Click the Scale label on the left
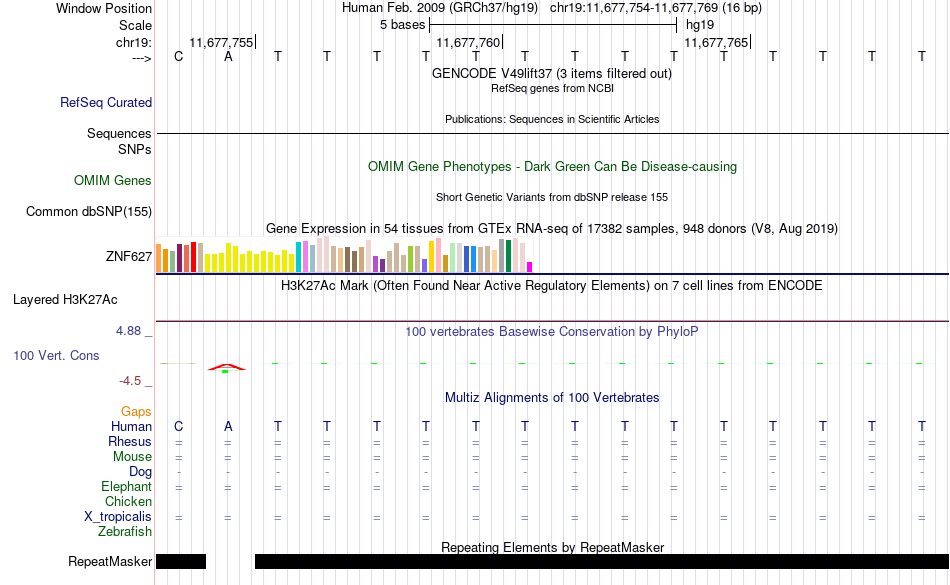 tap(135, 25)
